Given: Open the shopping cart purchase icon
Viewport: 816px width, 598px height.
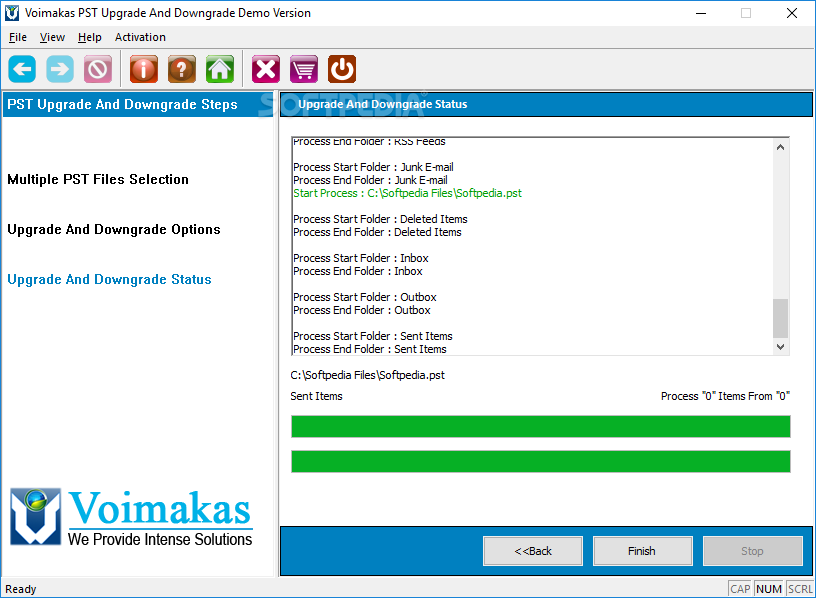Looking at the screenshot, I should click(x=304, y=69).
